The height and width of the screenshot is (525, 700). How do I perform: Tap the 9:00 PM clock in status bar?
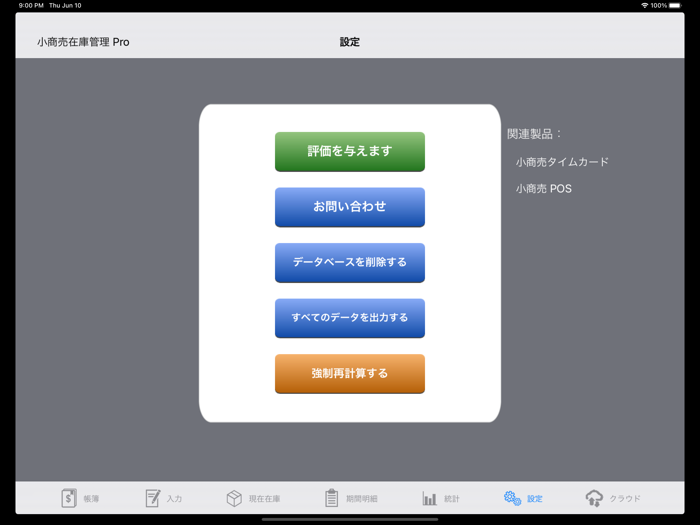[31, 5]
